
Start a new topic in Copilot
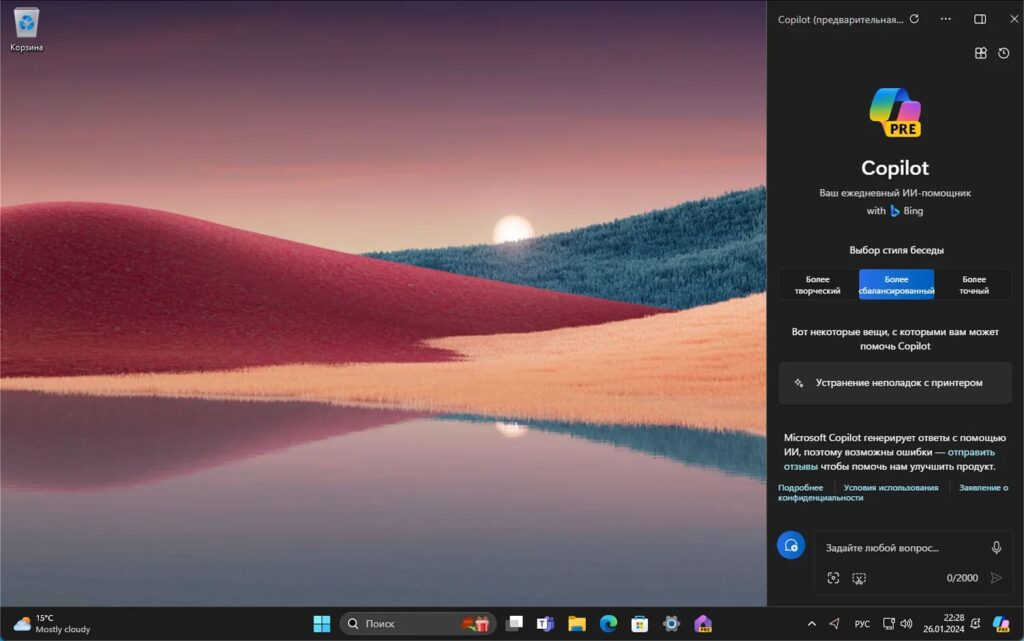tap(791, 545)
